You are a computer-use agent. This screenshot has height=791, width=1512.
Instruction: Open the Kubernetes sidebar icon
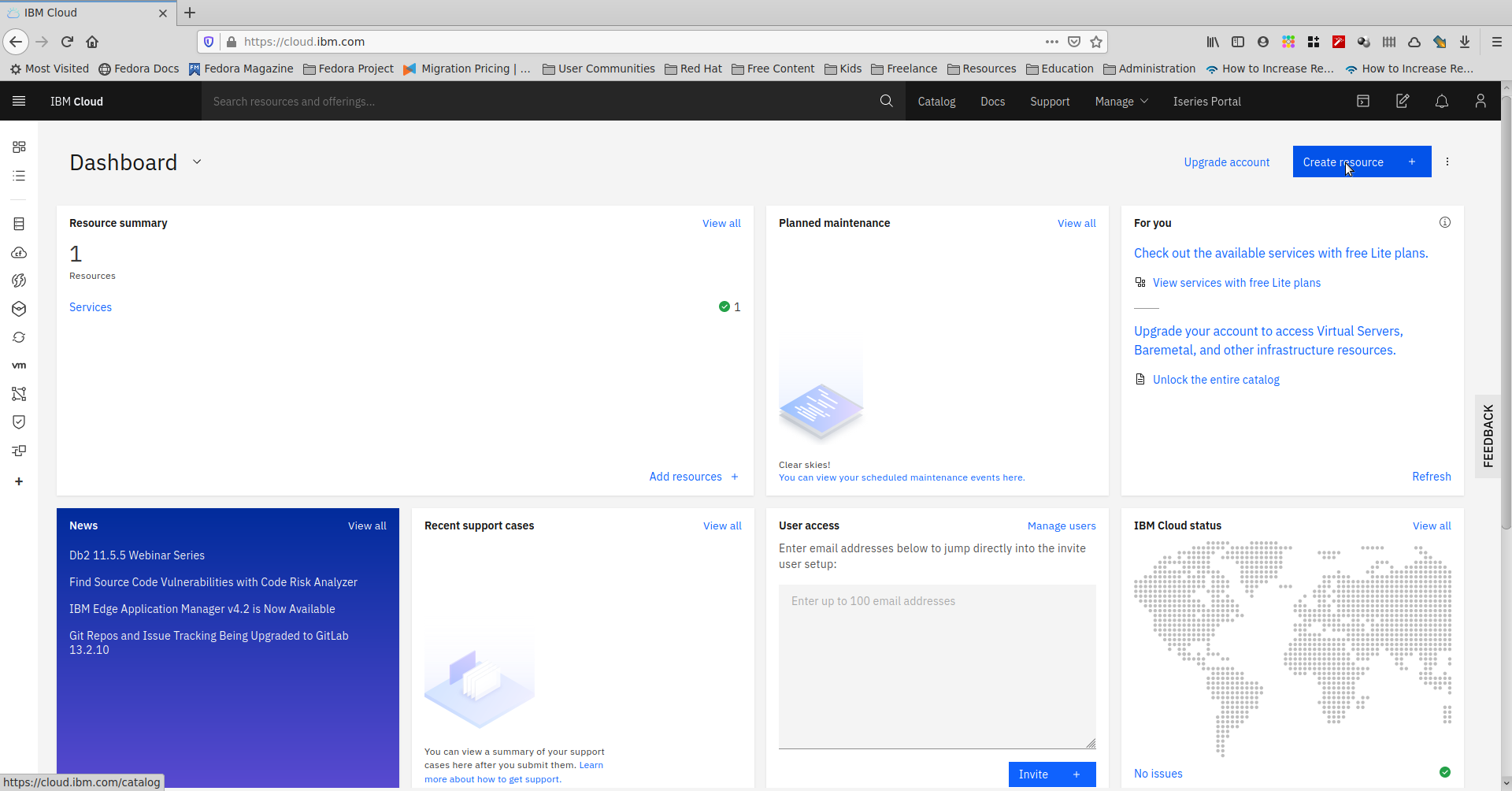click(x=19, y=309)
